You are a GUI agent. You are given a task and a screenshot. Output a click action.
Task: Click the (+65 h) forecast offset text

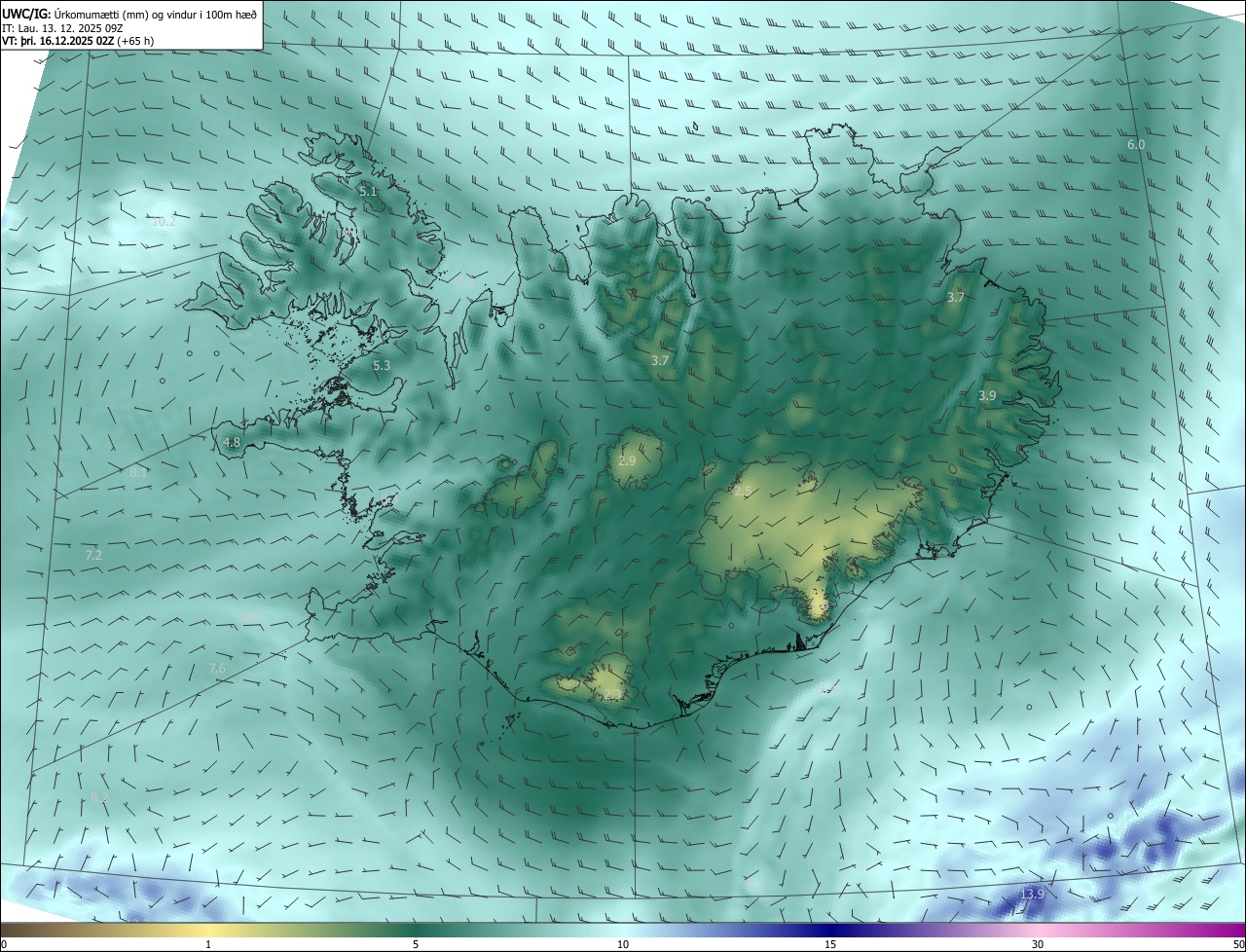(x=134, y=41)
